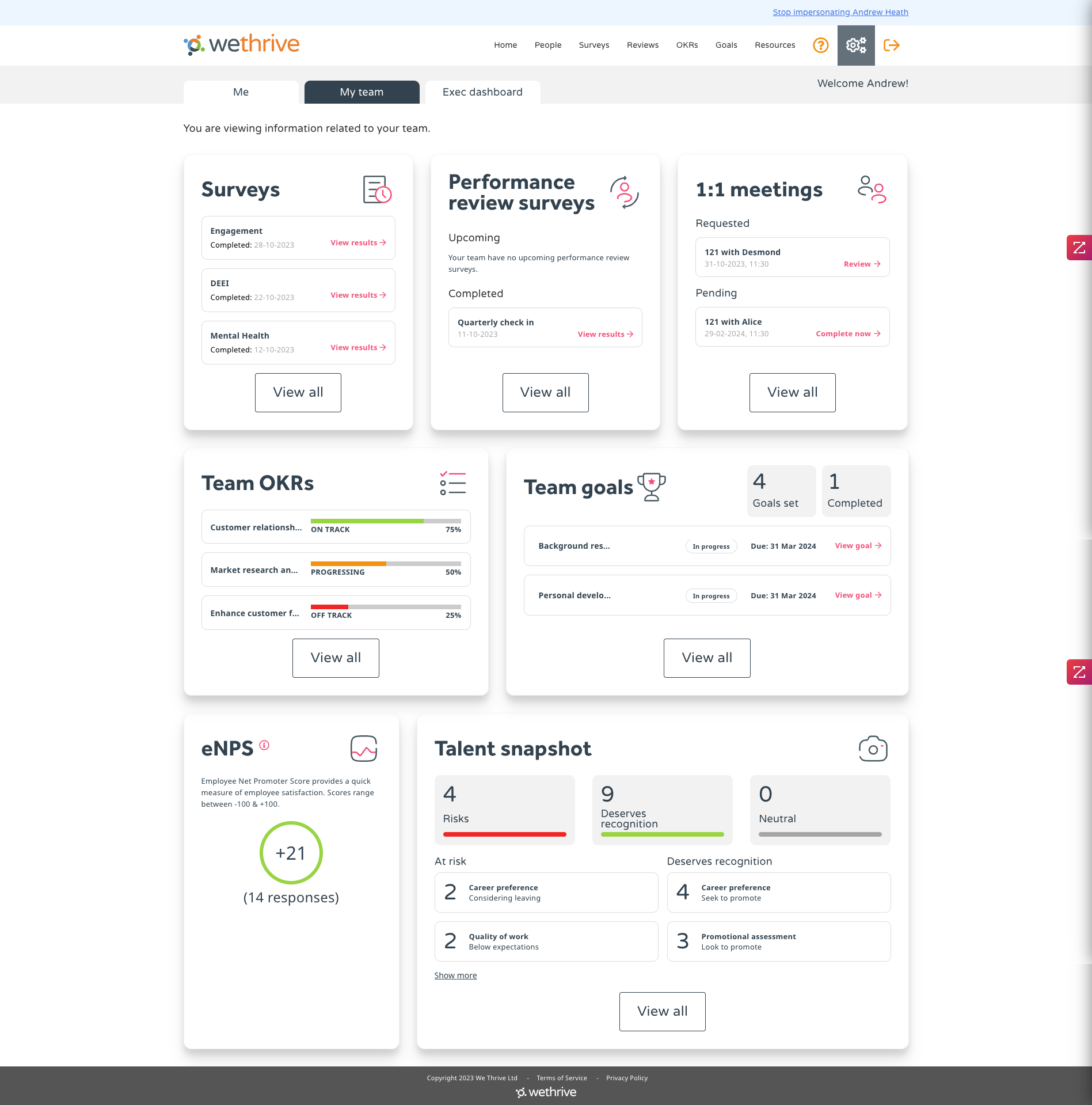Expand Show more in Talent snapshot

pos(455,975)
